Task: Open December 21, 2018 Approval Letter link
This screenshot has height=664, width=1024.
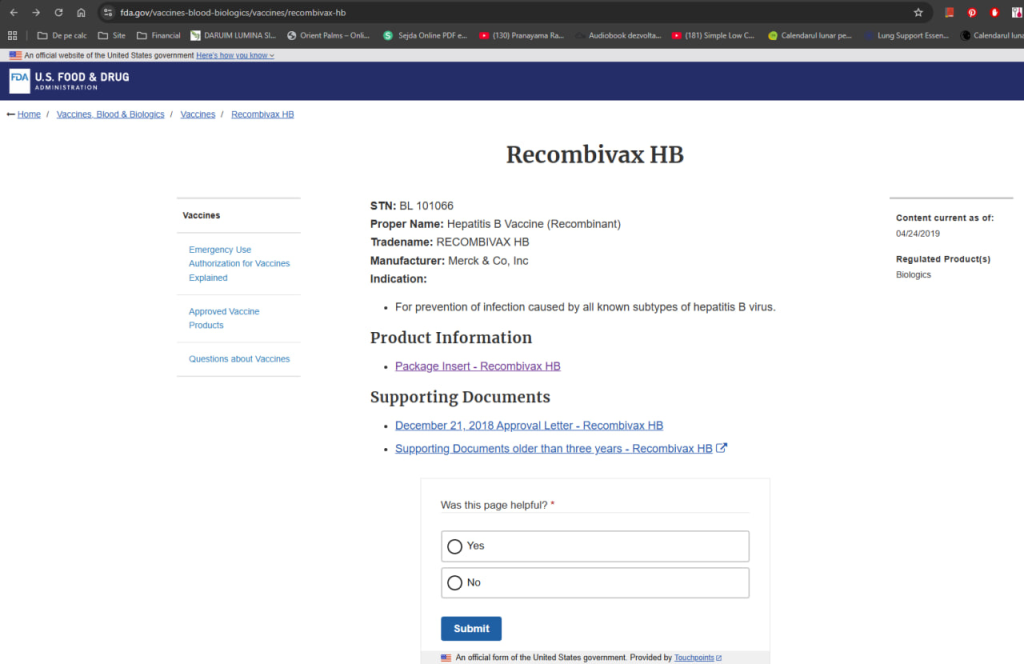Action: 528,425
